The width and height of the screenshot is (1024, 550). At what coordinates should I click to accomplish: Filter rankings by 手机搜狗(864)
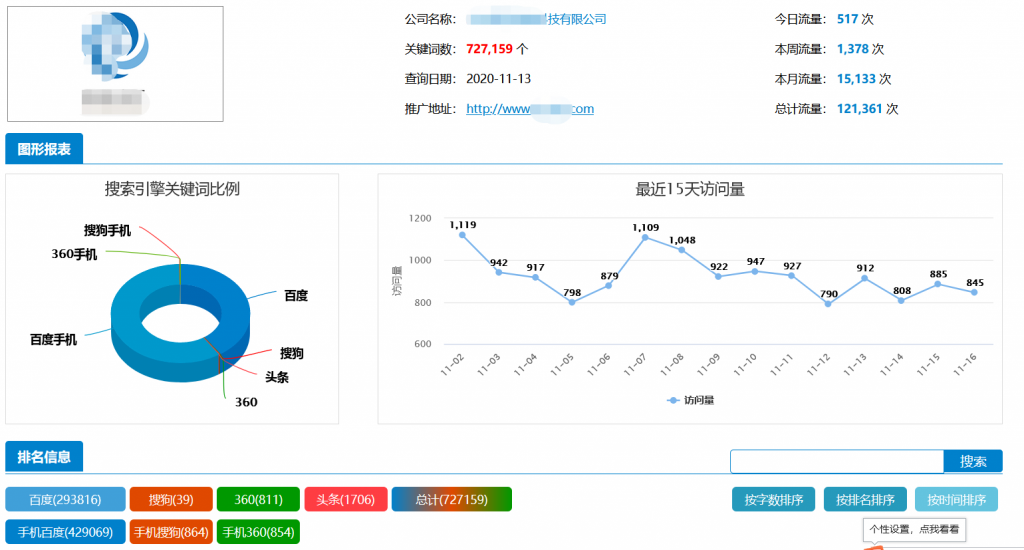(171, 532)
